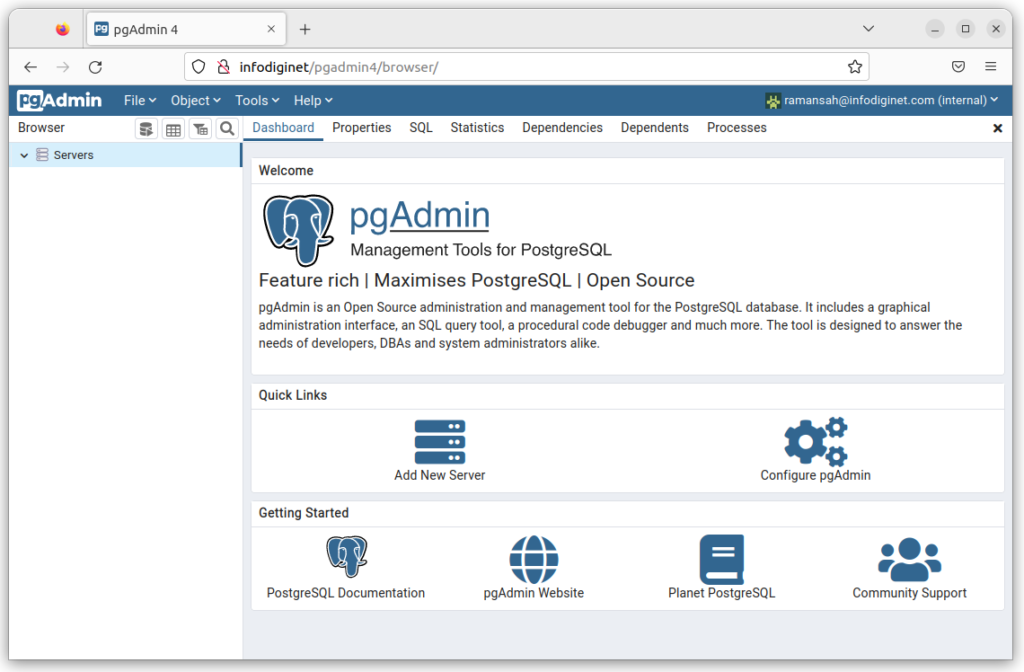Screen dimensions: 1024x672
Task: Open the Help dropdown menu
Action: (x=313, y=101)
